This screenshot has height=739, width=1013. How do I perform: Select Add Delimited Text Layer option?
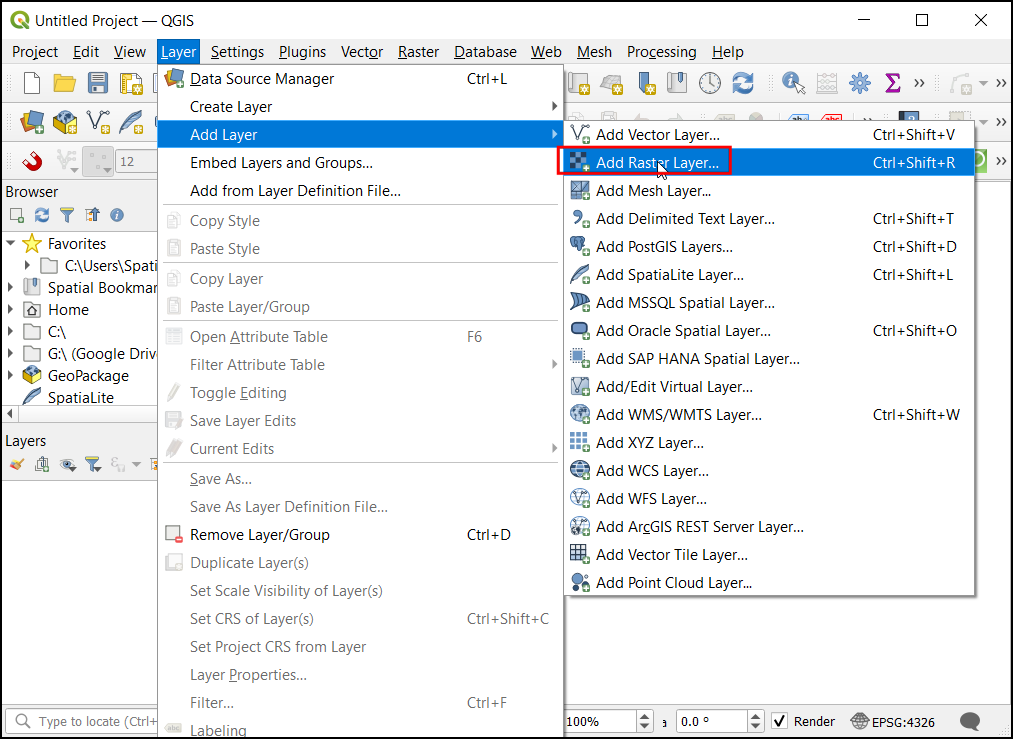point(685,219)
